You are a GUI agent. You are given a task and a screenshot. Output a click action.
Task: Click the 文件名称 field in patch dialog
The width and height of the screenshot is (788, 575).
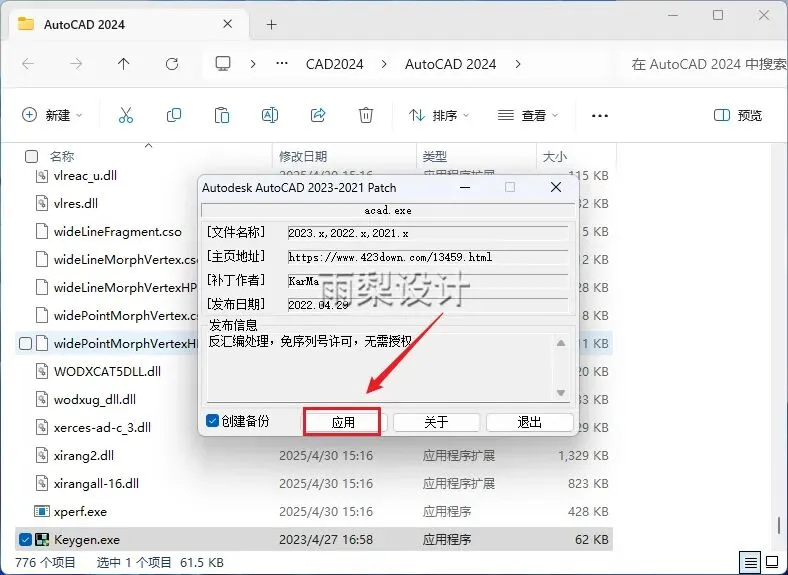[x=428, y=233]
